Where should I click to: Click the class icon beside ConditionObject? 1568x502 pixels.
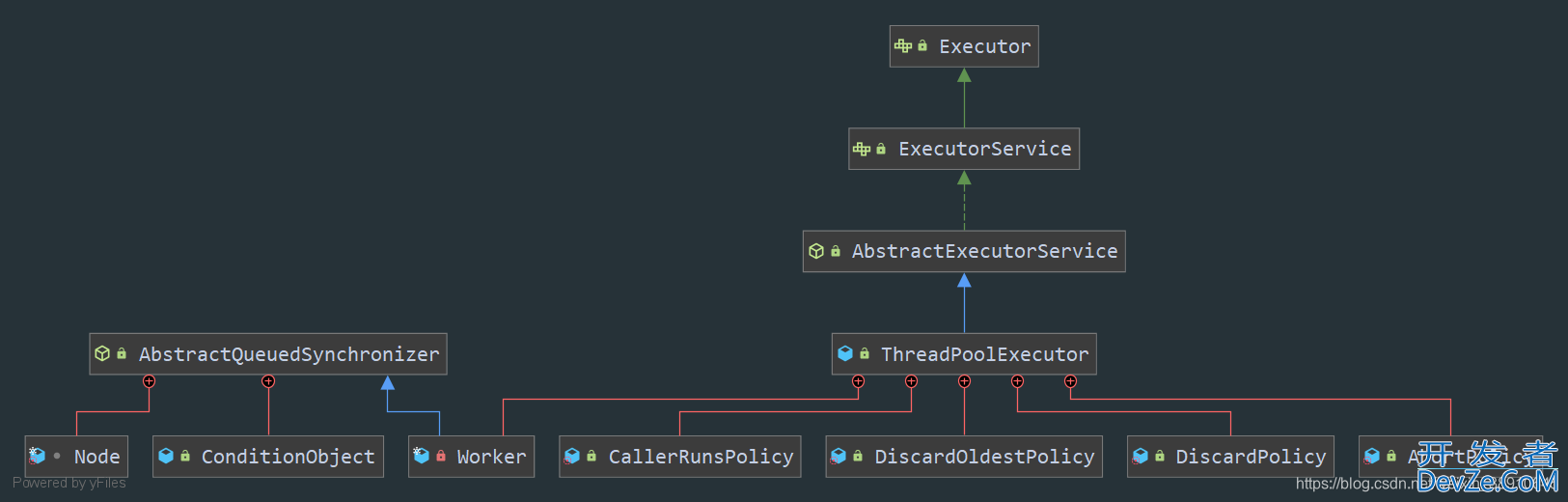[x=166, y=456]
